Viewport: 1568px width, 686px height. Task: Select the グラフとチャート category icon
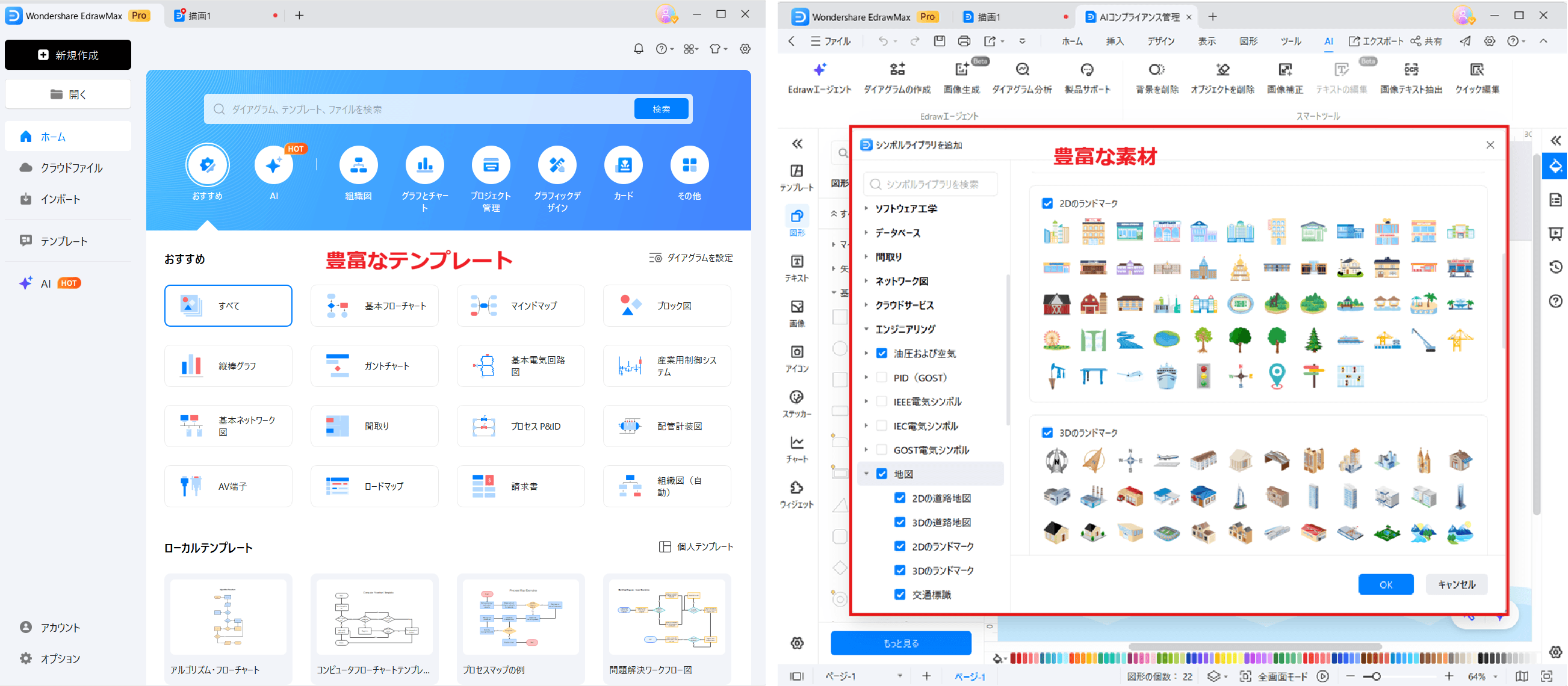click(x=425, y=165)
